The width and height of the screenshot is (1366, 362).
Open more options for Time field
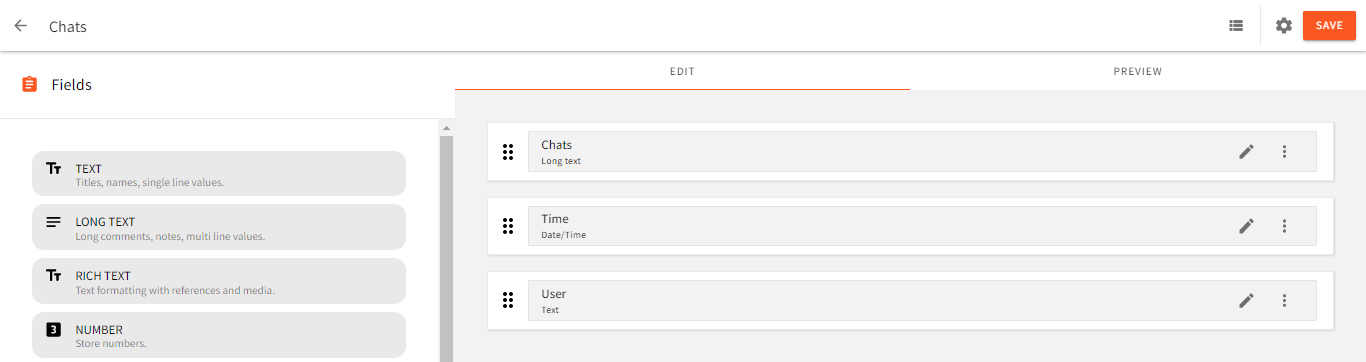pos(1284,226)
